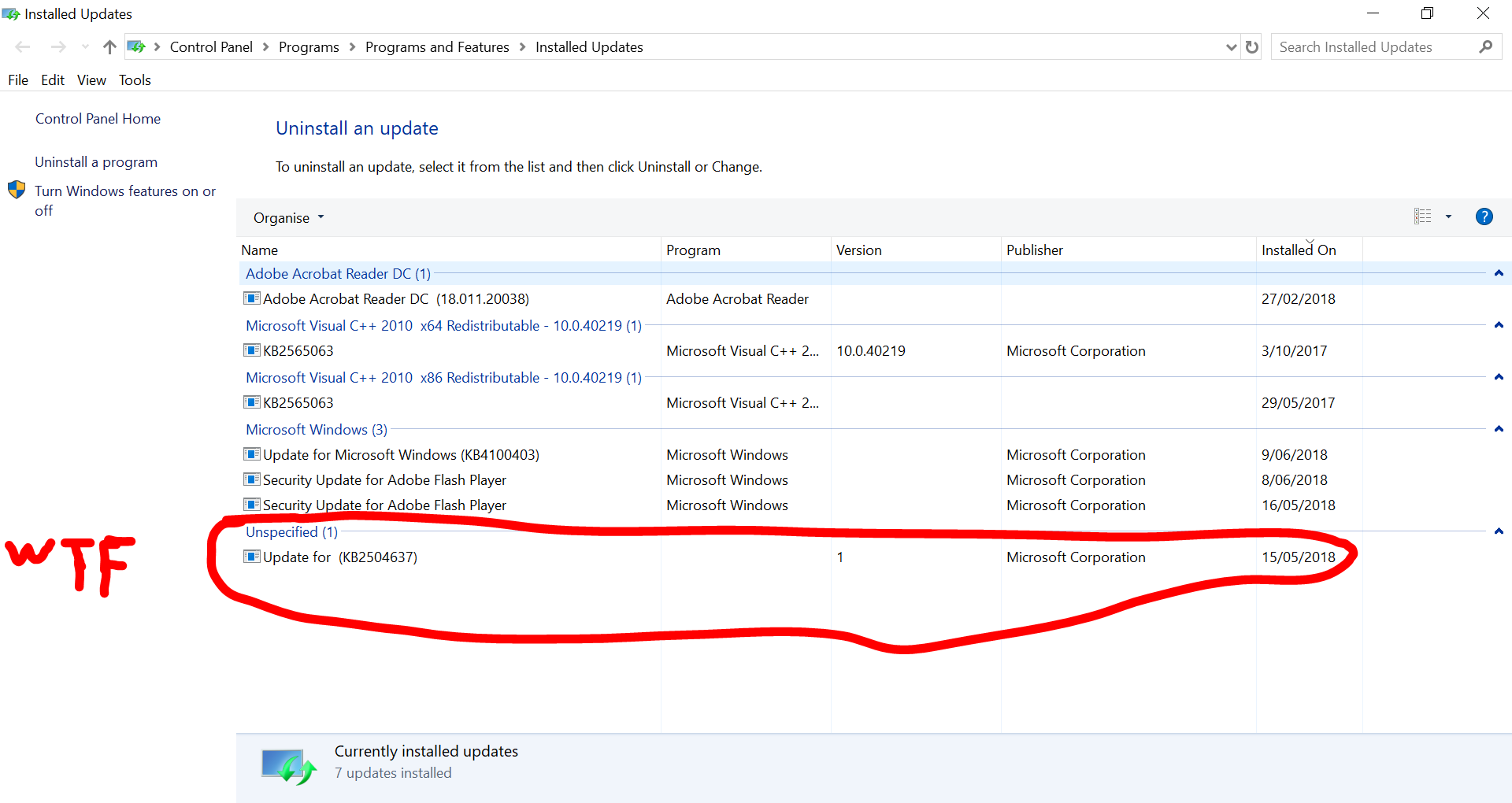Click the shield icon beside Windows features
The width and height of the screenshot is (1512, 803).
point(17,191)
